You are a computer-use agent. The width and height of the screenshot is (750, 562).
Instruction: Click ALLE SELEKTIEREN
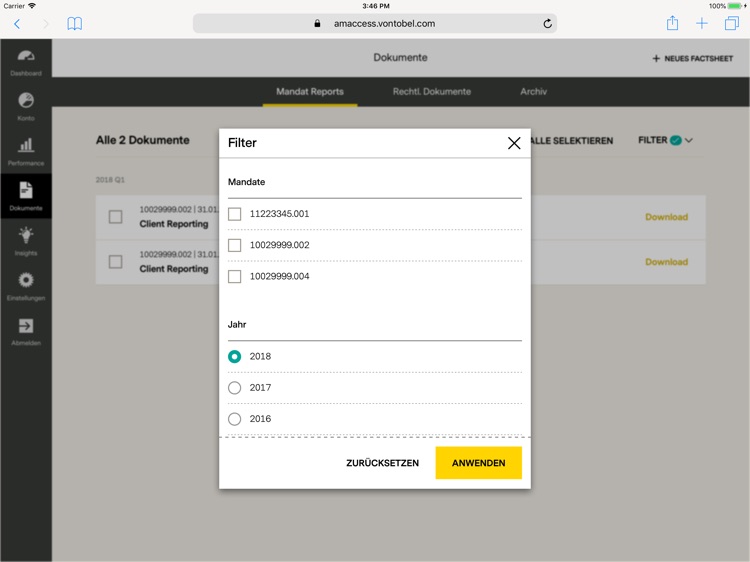point(572,141)
